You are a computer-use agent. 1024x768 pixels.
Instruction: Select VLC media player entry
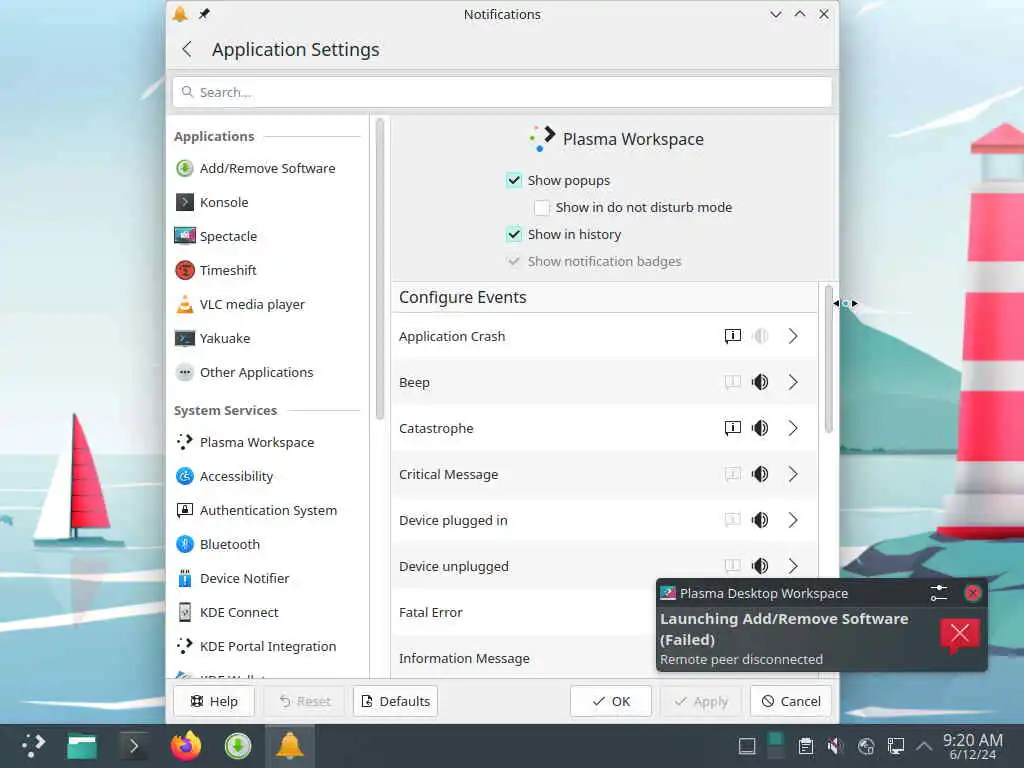coord(267,304)
